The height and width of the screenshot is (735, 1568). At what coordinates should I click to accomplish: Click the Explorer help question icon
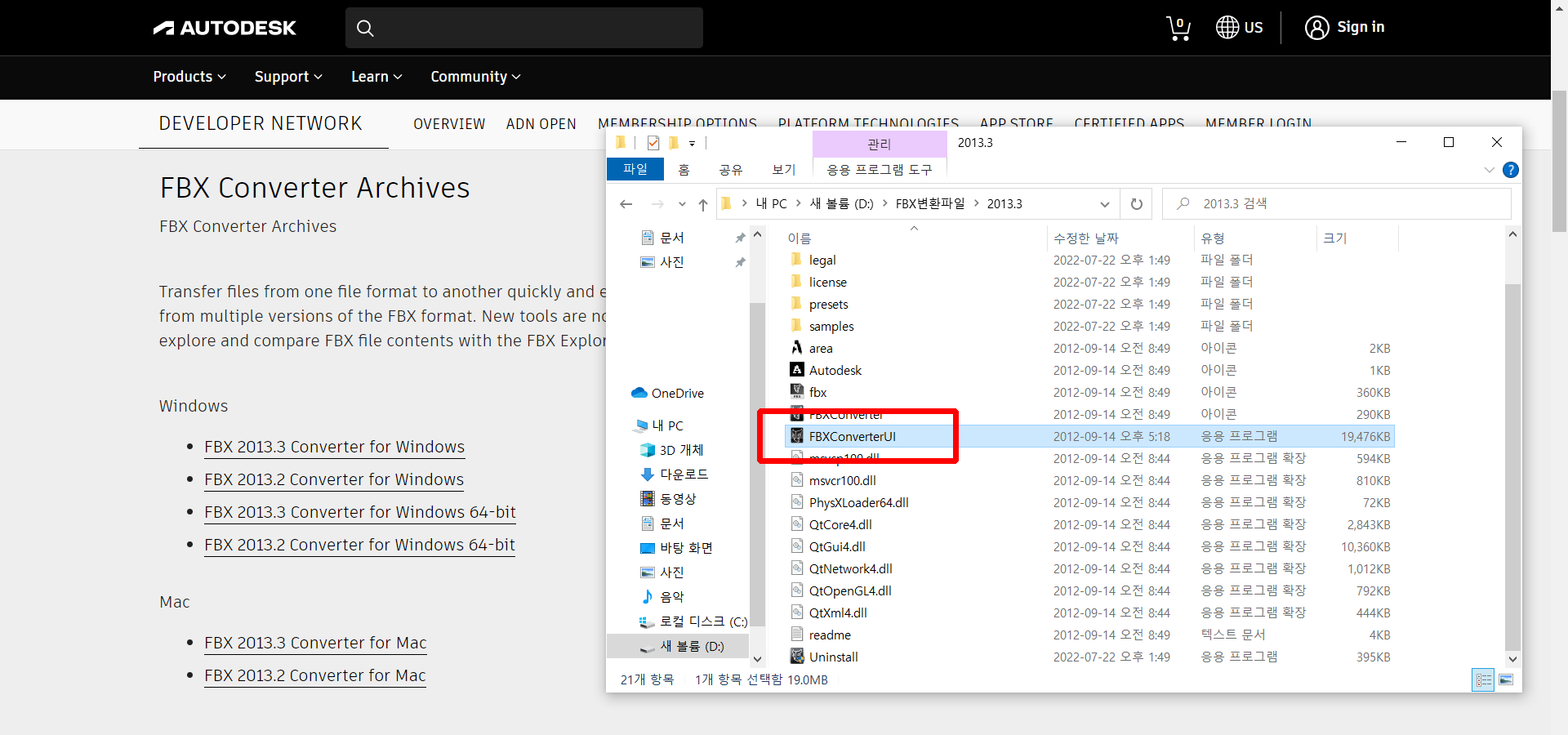click(1511, 170)
